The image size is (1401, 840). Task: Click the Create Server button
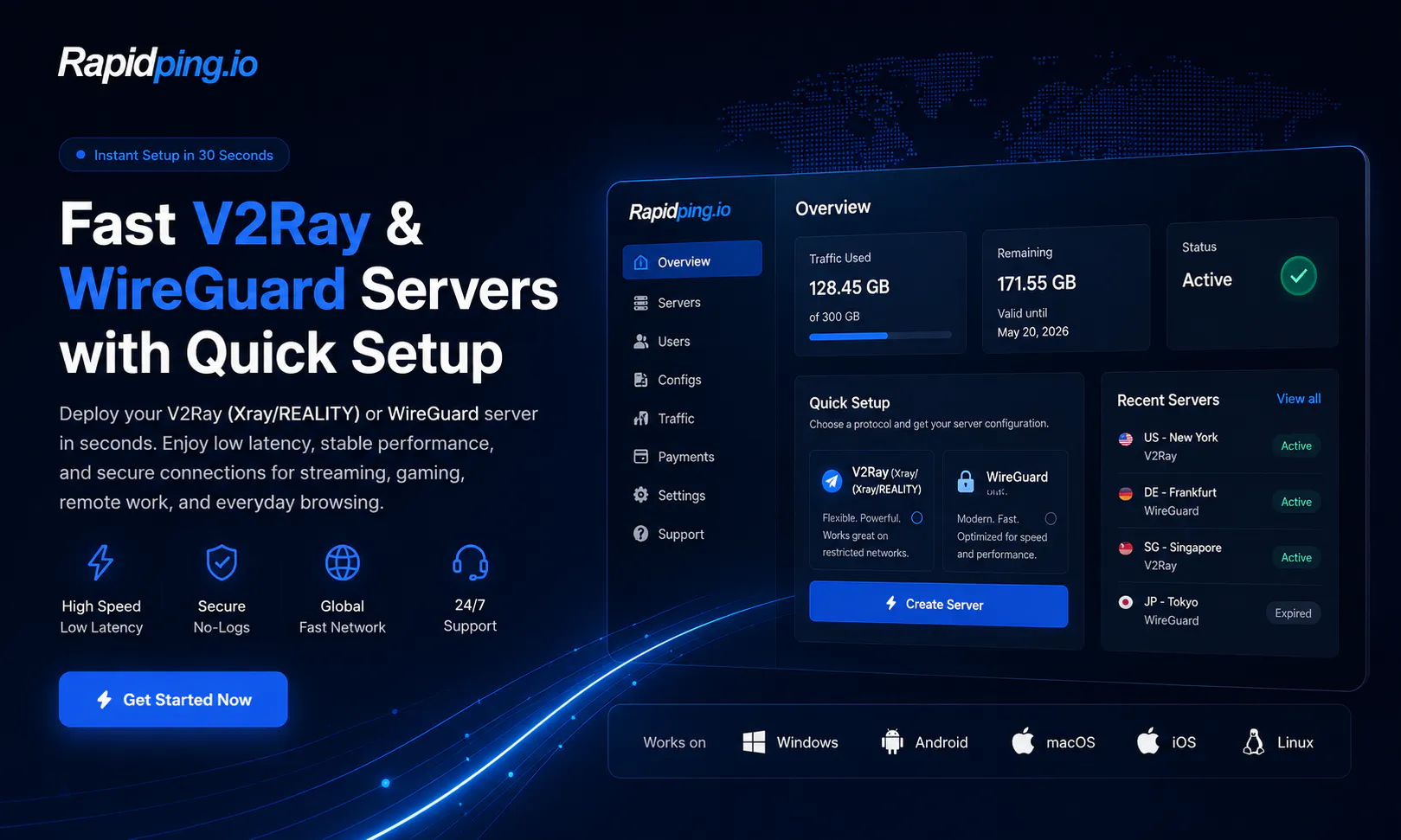click(938, 604)
